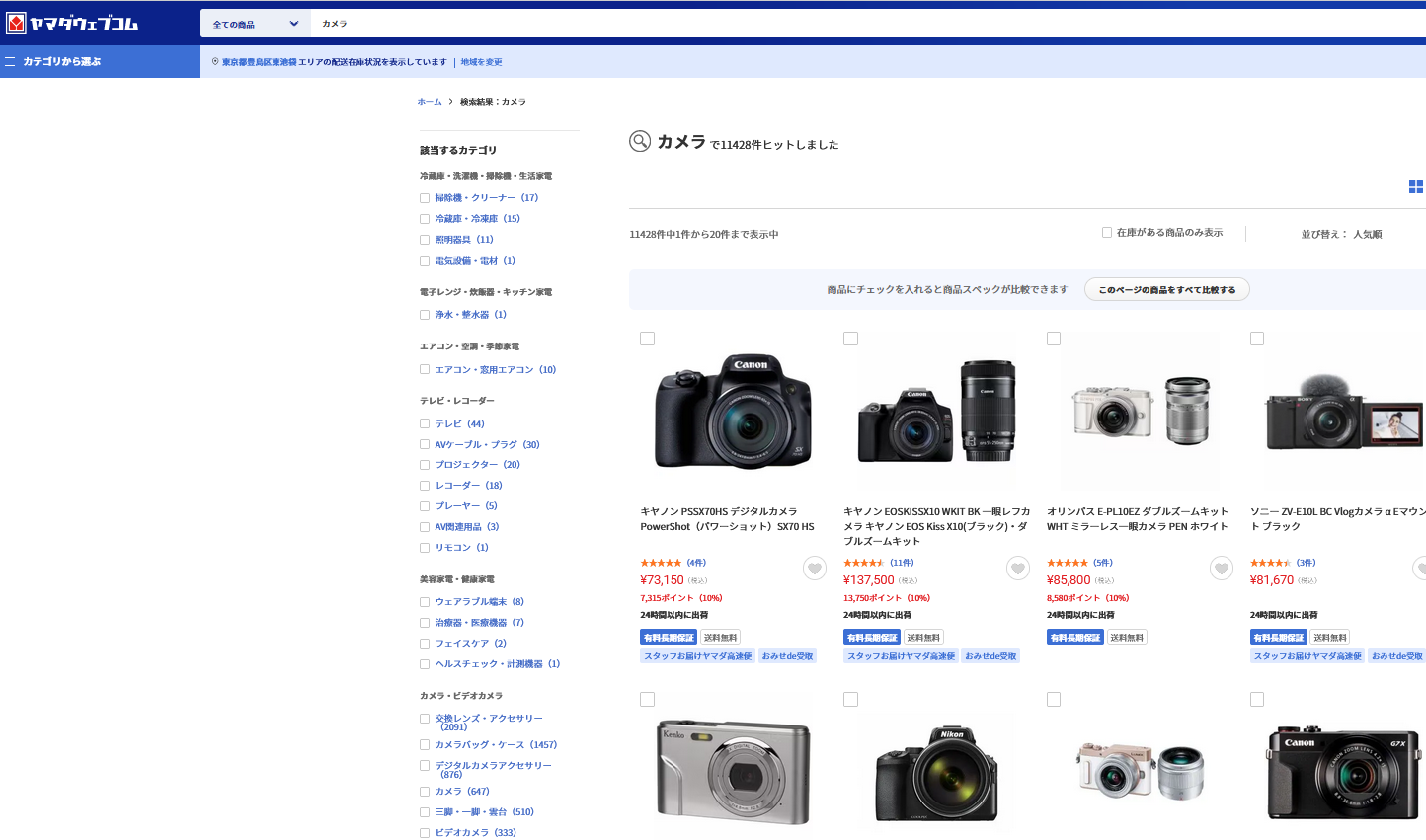Screen dimensions: 1426x840
Task: Open the 全ての商品 category dropdown
Action: click(255, 24)
